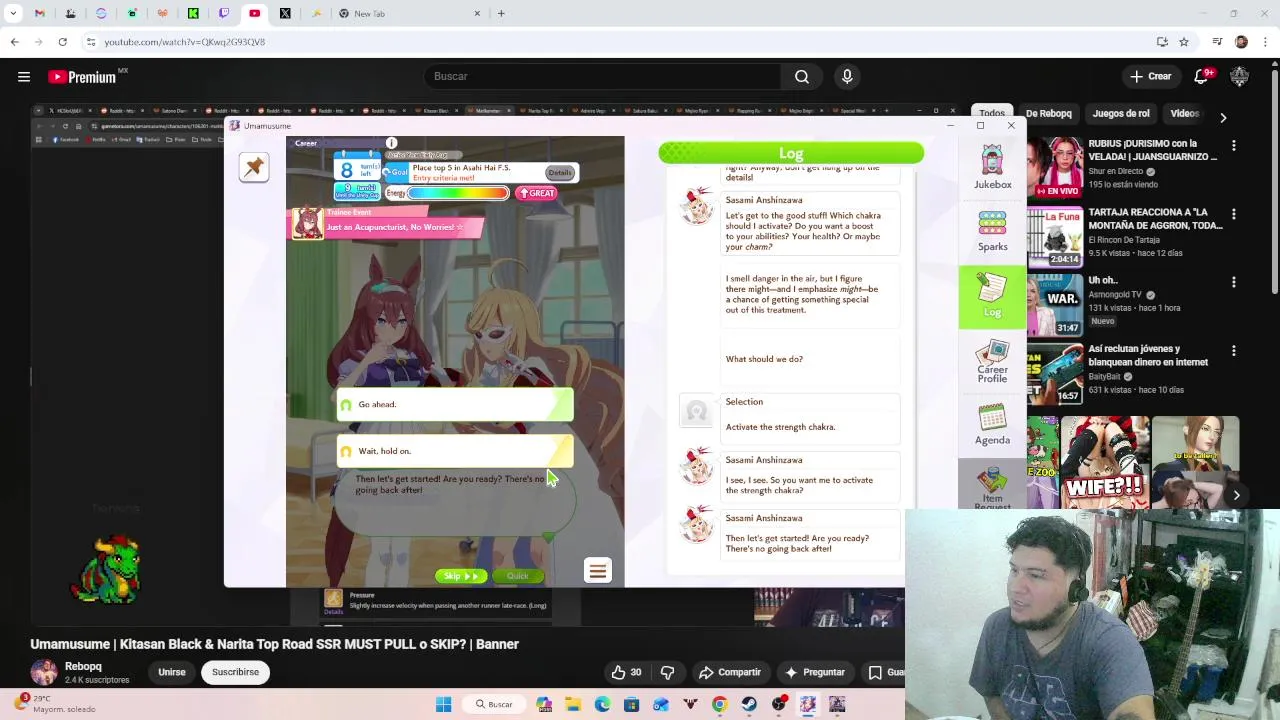
Task: Dislike the video with thumbs down
Action: pos(667,672)
